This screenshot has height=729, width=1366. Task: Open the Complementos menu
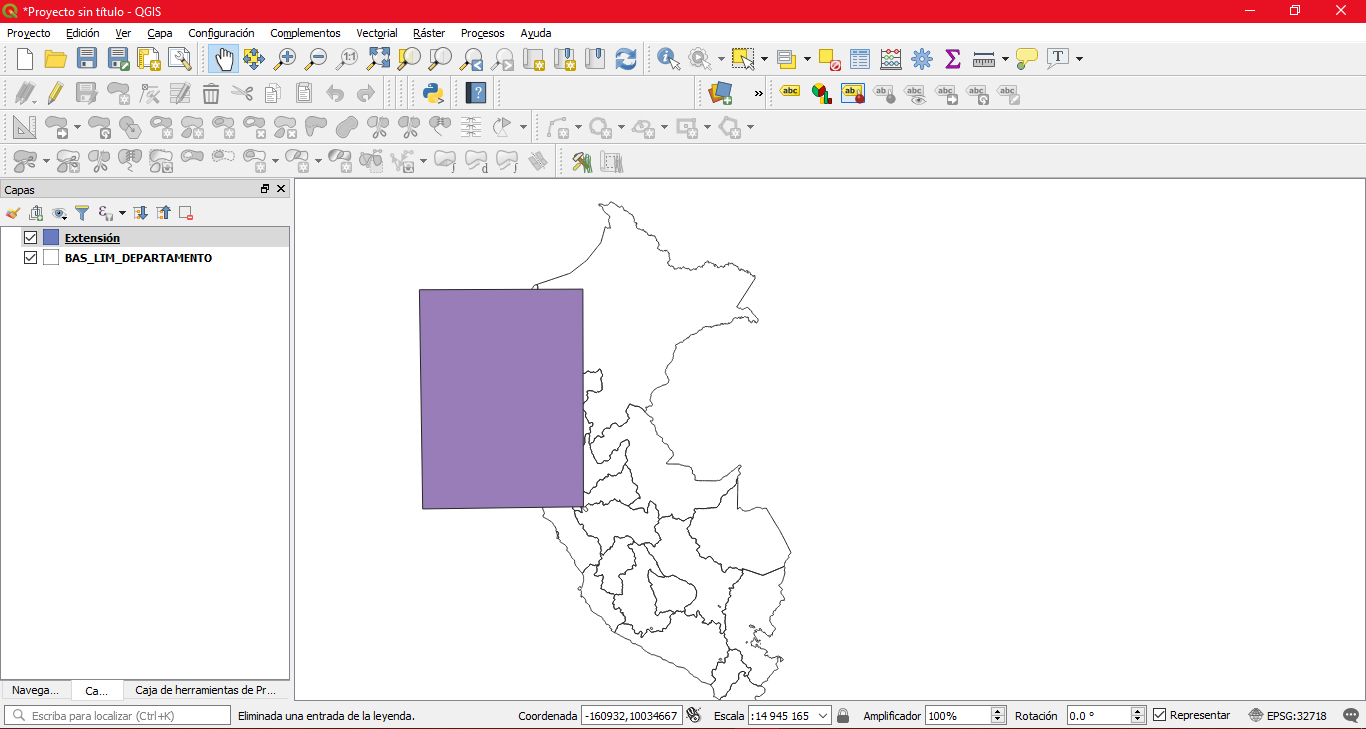305,33
